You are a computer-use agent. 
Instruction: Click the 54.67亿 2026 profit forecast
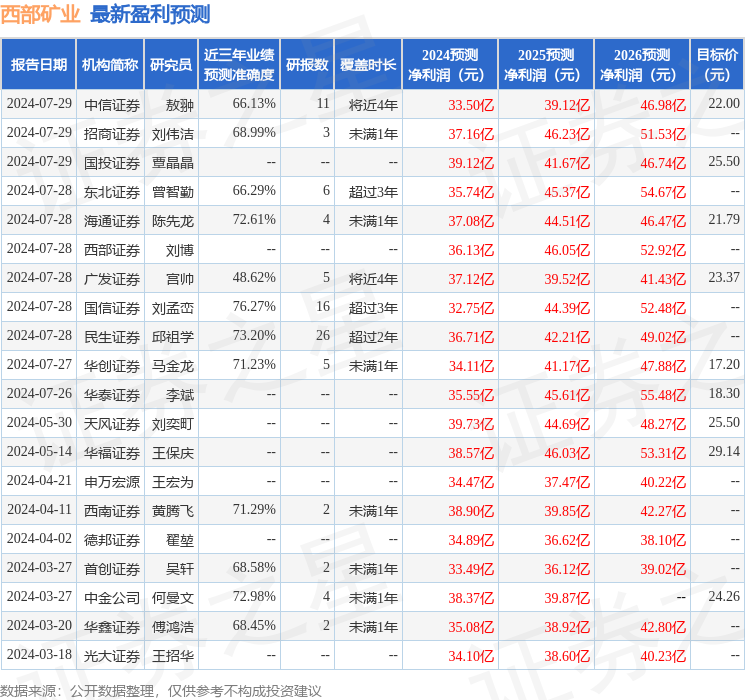pyautogui.click(x=663, y=192)
